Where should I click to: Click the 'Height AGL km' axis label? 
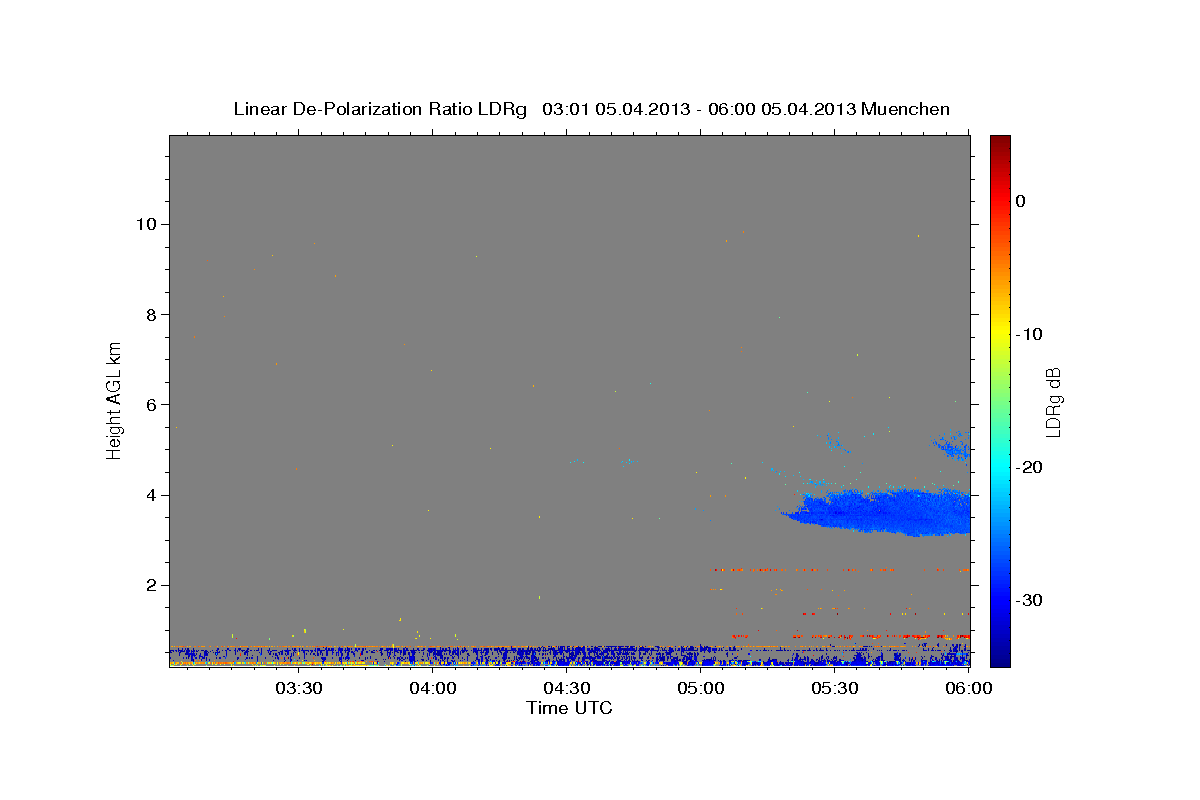tap(115, 399)
